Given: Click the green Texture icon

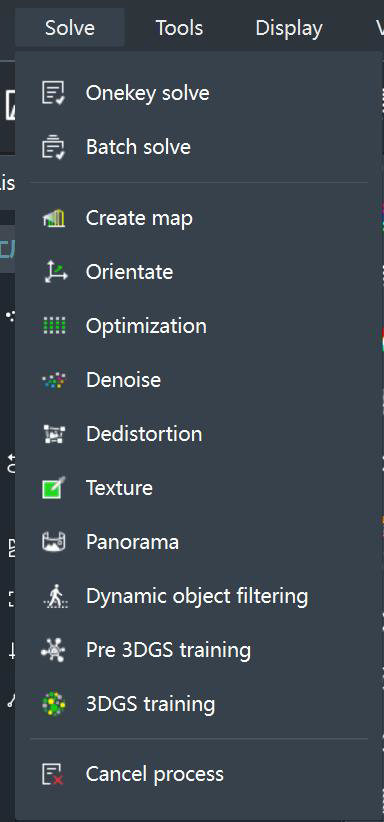Looking at the screenshot, I should pos(54,488).
